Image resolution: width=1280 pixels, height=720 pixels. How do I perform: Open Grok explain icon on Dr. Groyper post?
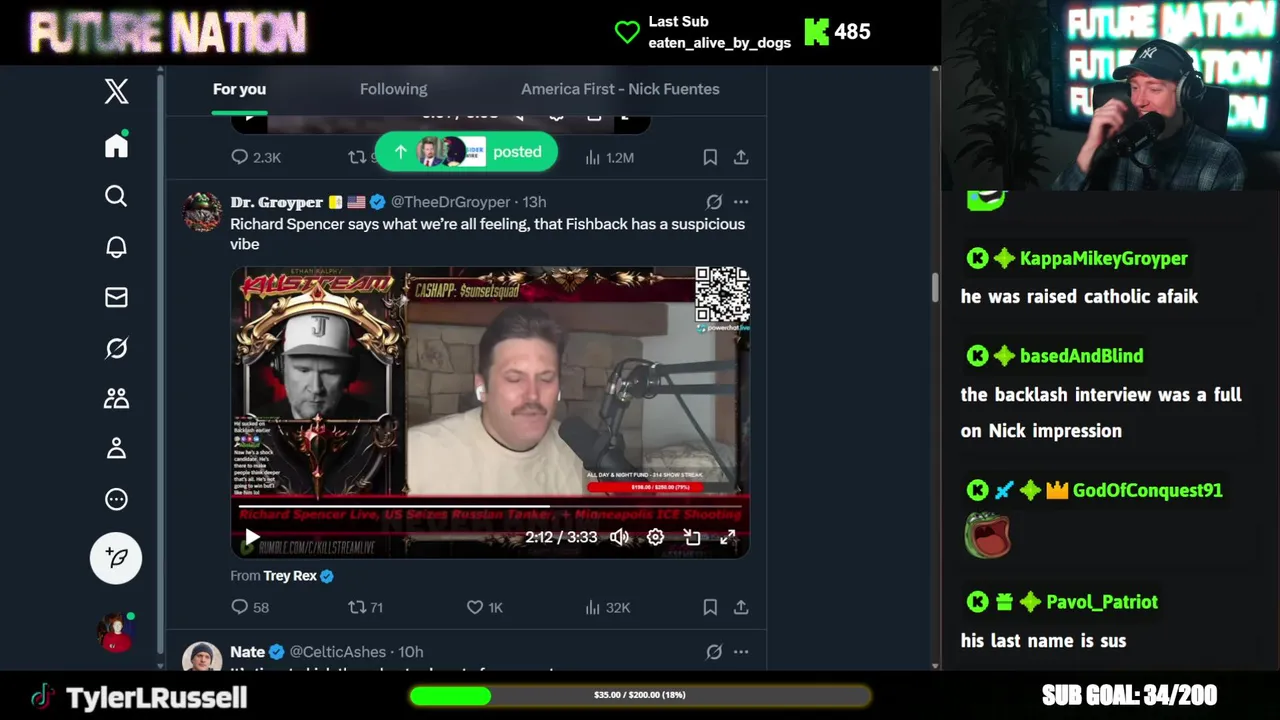714,202
